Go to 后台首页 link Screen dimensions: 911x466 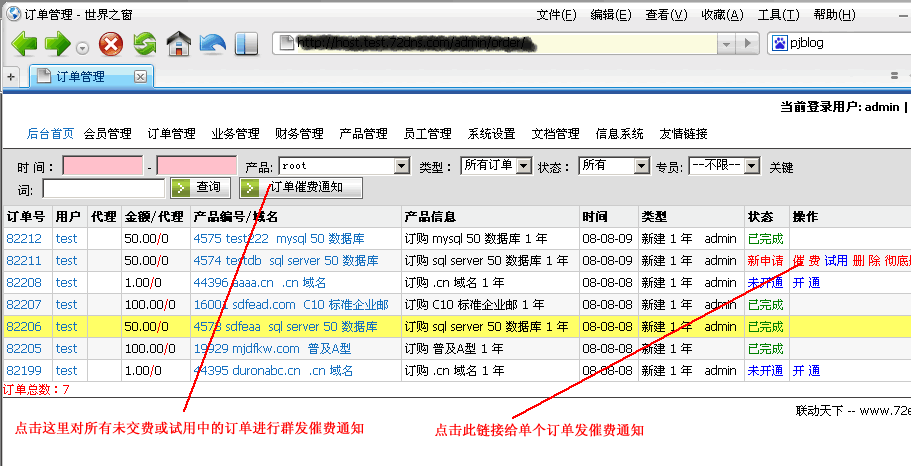(x=50, y=134)
